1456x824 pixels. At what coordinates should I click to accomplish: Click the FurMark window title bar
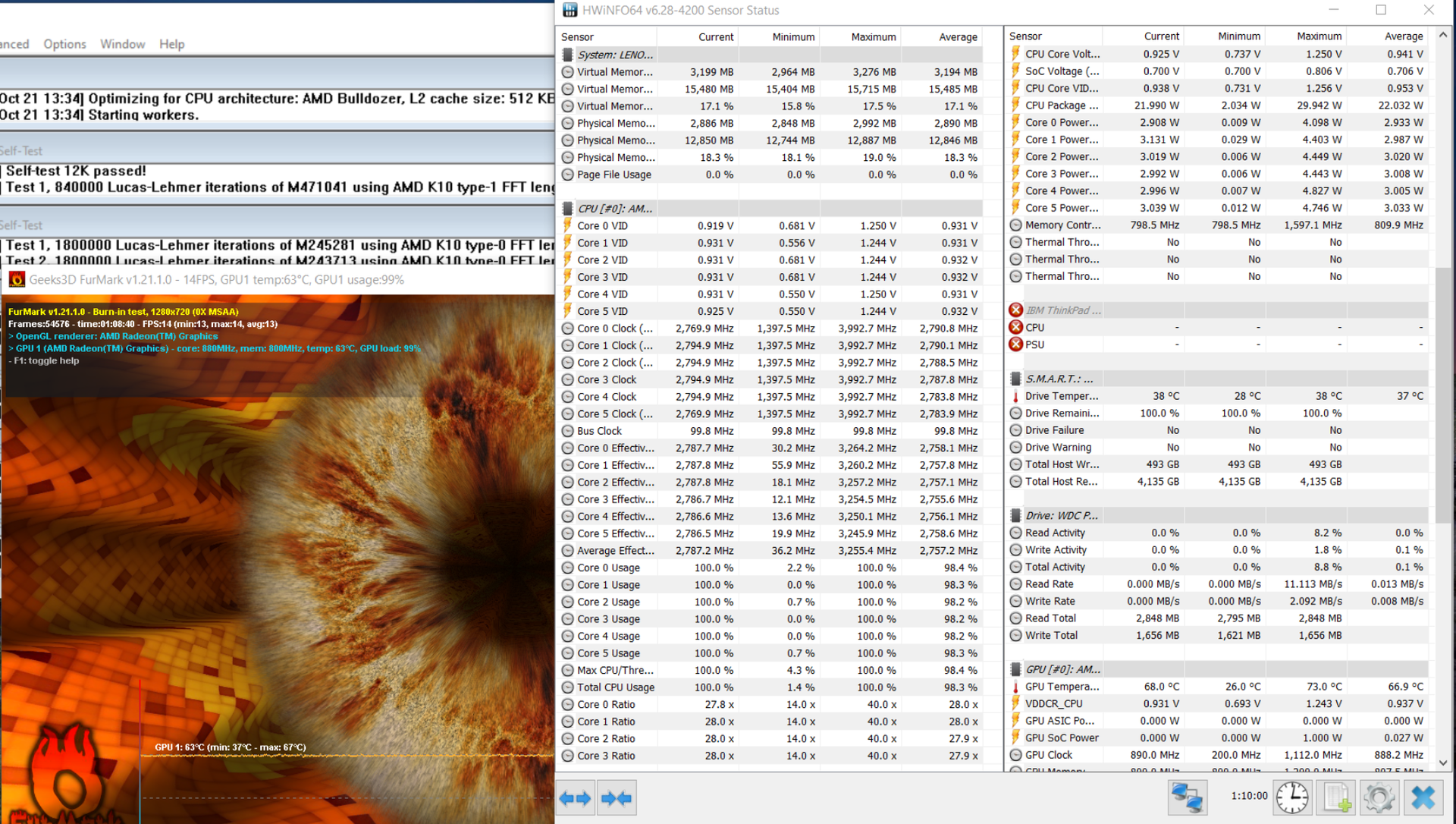(278, 279)
